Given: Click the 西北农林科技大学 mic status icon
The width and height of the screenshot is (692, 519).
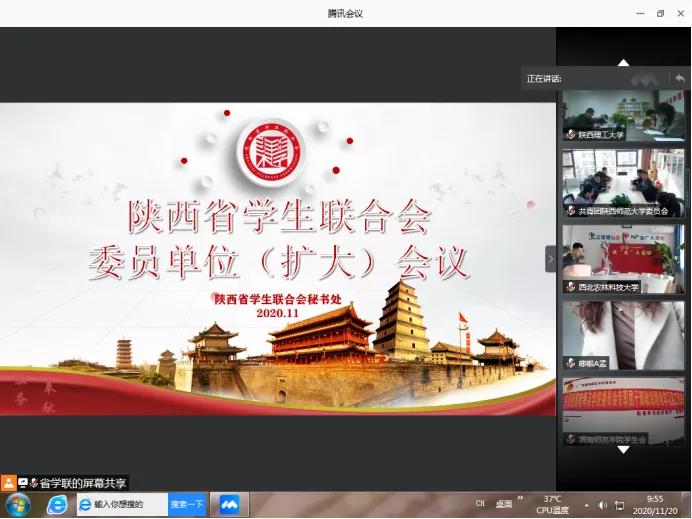Looking at the screenshot, I should (571, 287).
